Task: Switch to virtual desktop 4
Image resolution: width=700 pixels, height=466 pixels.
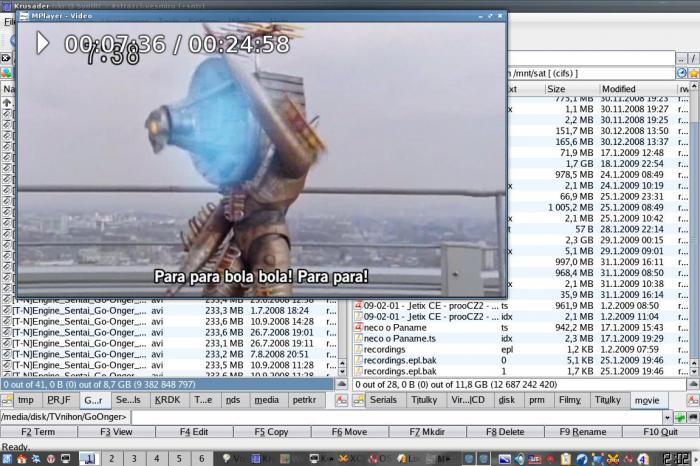Action: (157, 458)
